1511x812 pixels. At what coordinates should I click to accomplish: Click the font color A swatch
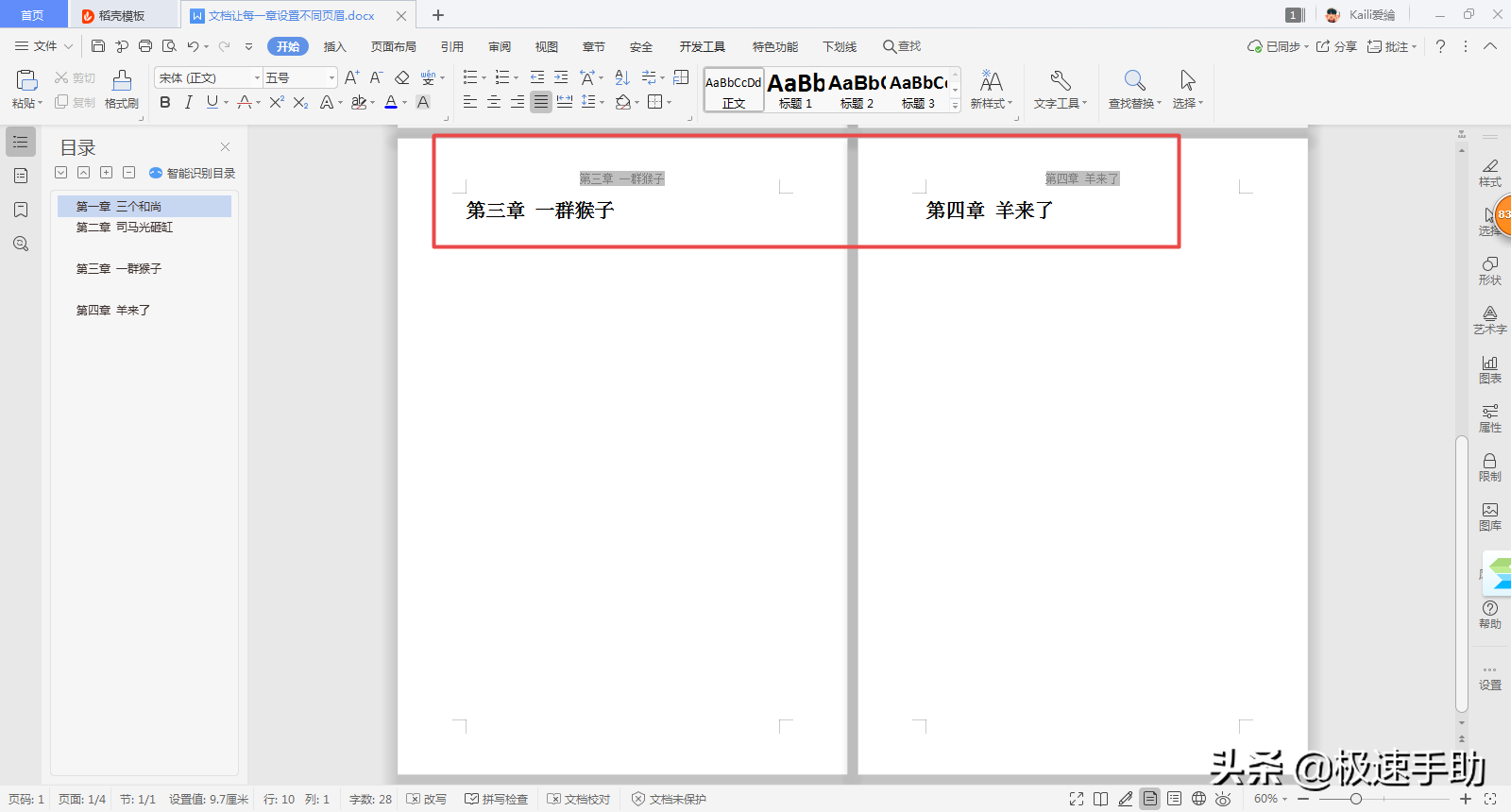click(391, 102)
